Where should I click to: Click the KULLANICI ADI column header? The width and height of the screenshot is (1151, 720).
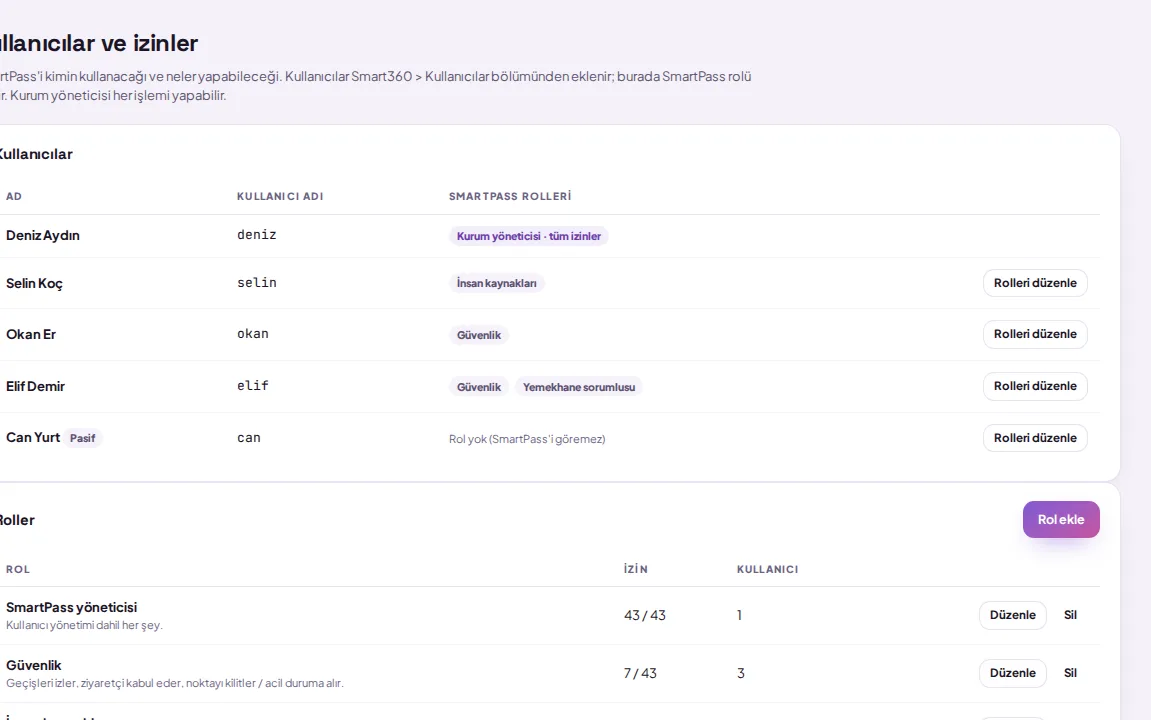pyautogui.click(x=280, y=197)
